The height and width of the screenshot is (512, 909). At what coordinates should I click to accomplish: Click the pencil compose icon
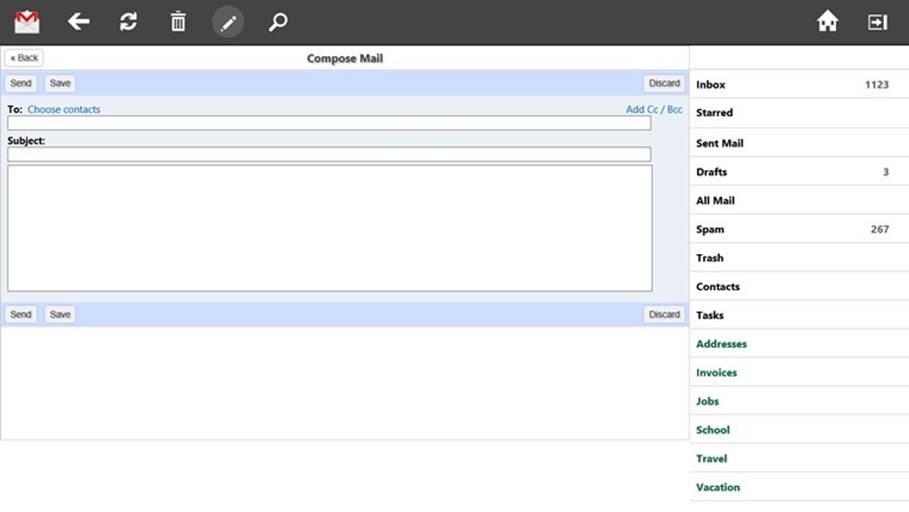coord(228,22)
